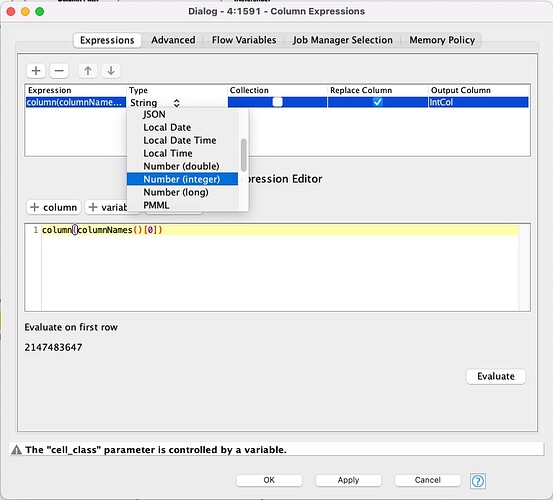
Task: Select Number (double) type option
Action: click(182, 166)
